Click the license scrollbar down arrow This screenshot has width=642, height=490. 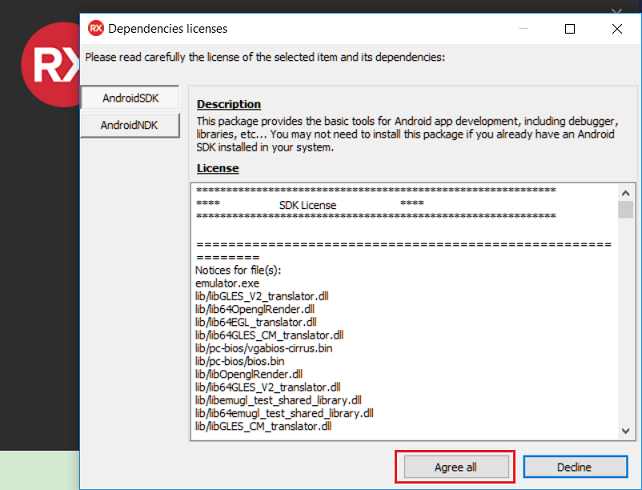[625, 430]
